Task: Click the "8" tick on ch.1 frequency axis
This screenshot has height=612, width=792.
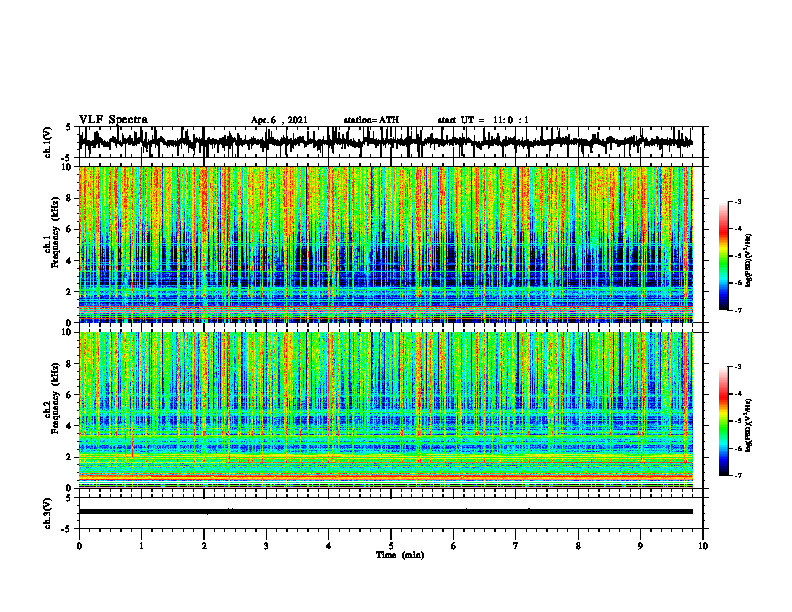Action: [x=70, y=198]
